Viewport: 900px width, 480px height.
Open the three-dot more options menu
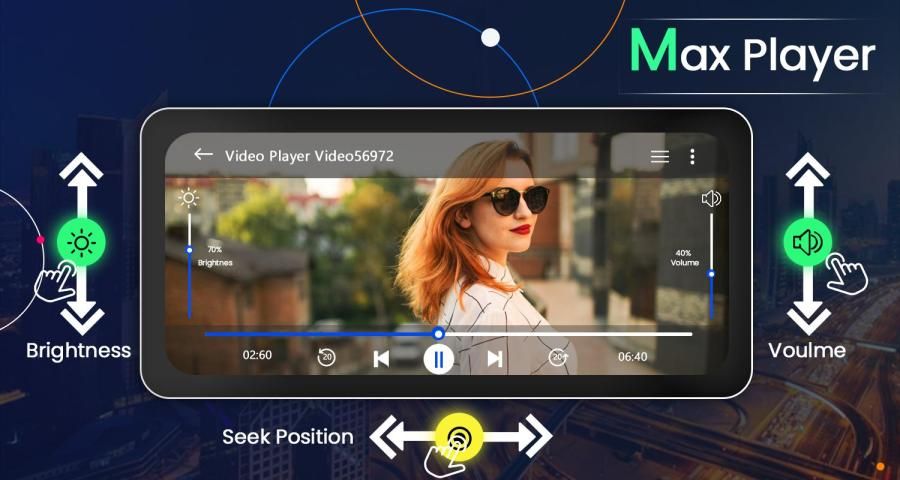pyautogui.click(x=692, y=157)
